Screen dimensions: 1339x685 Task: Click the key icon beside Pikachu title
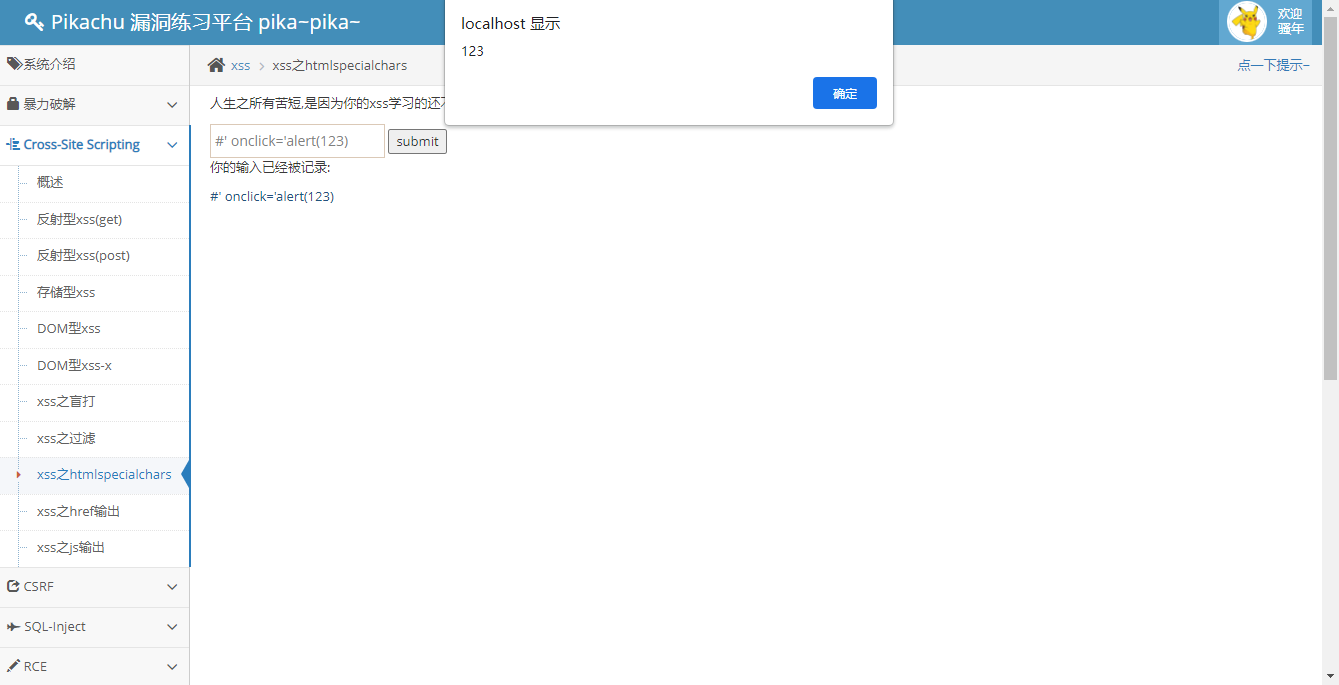coord(34,22)
